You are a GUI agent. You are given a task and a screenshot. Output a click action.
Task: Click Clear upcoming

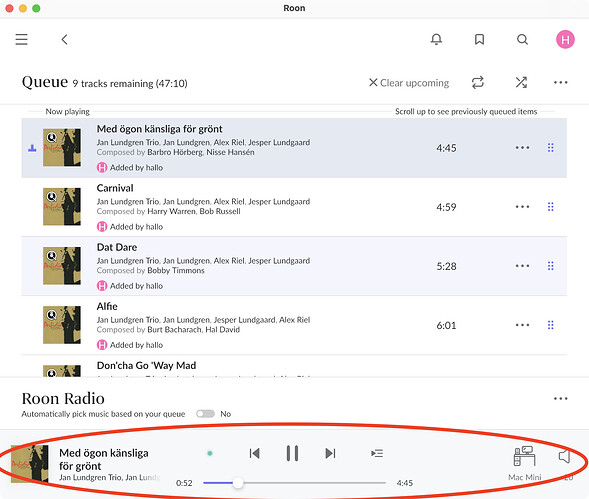(x=409, y=83)
